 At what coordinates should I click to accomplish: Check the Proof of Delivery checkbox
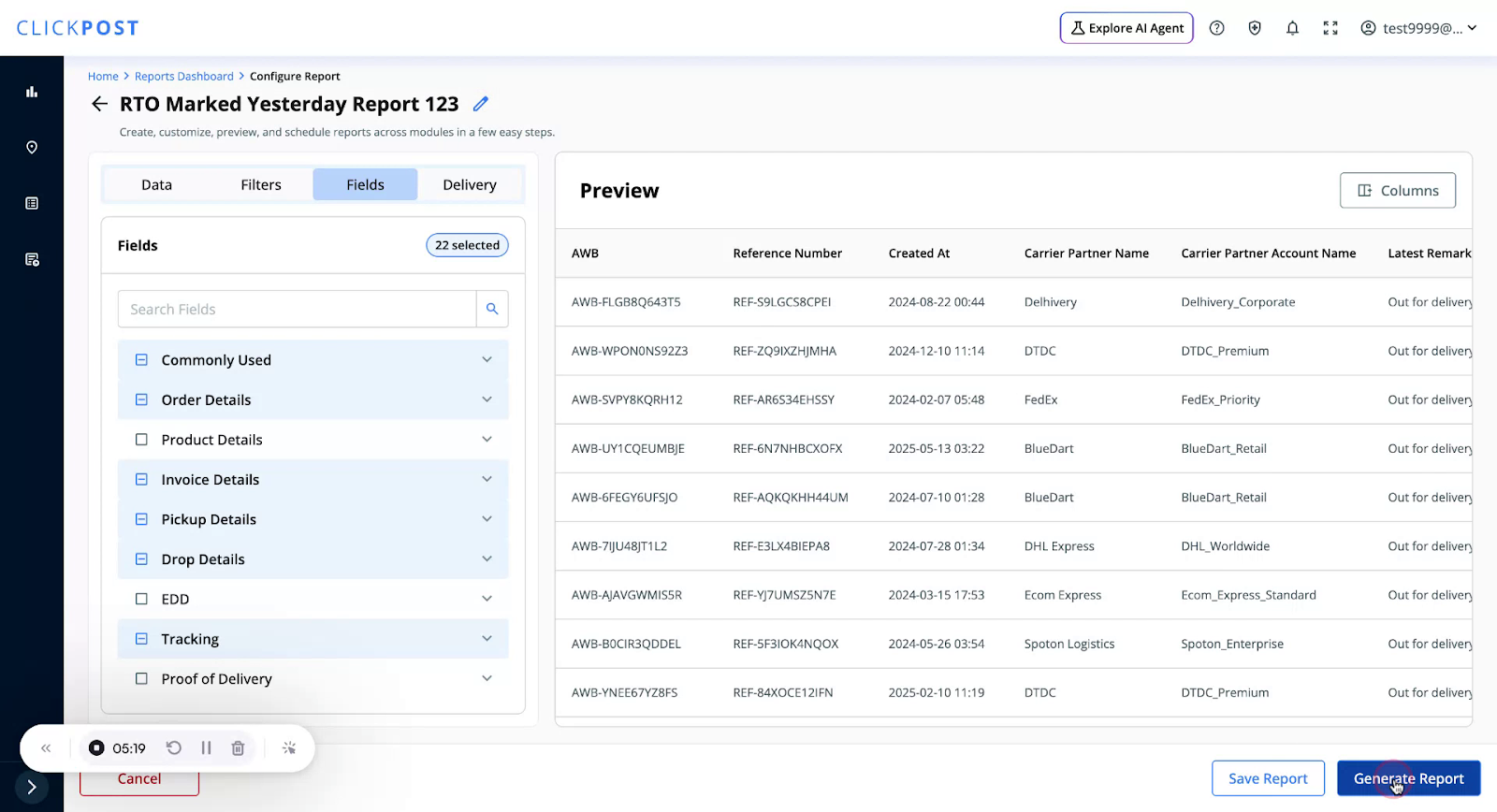[141, 679]
